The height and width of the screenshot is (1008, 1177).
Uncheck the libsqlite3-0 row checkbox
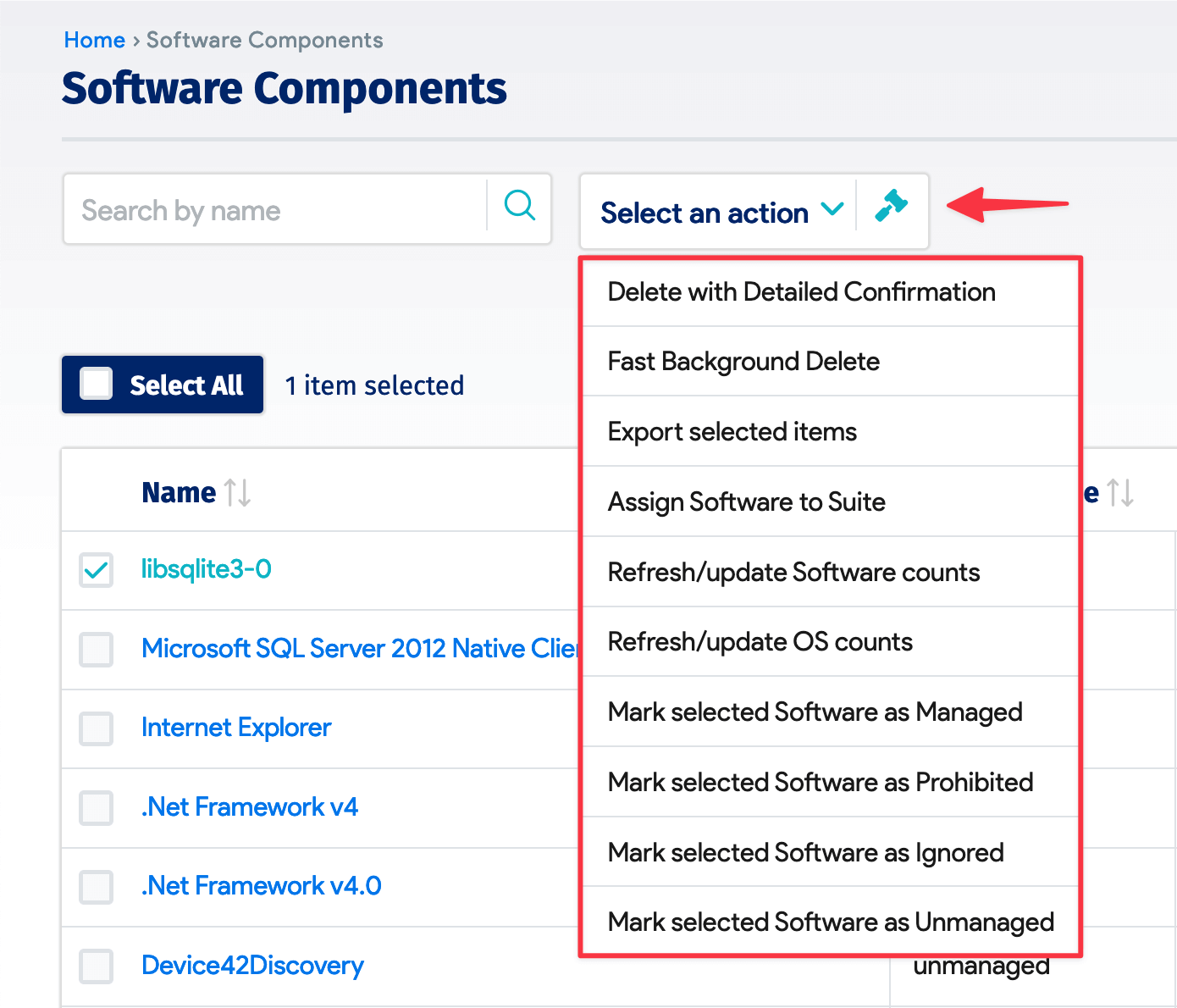[96, 570]
